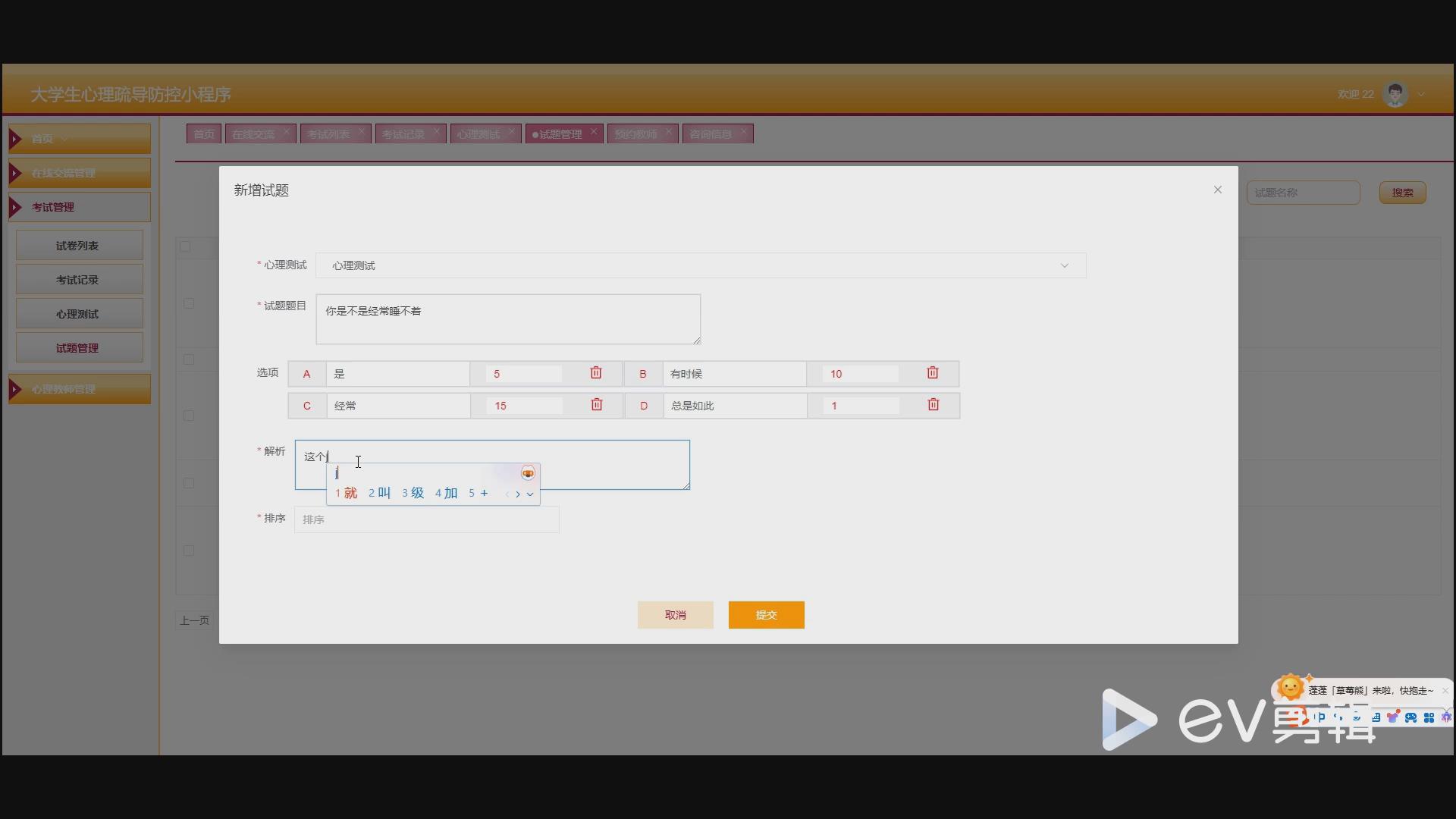Viewport: 1456px width, 819px height.
Task: Expand the IME candidate list chevron
Action: [x=530, y=494]
